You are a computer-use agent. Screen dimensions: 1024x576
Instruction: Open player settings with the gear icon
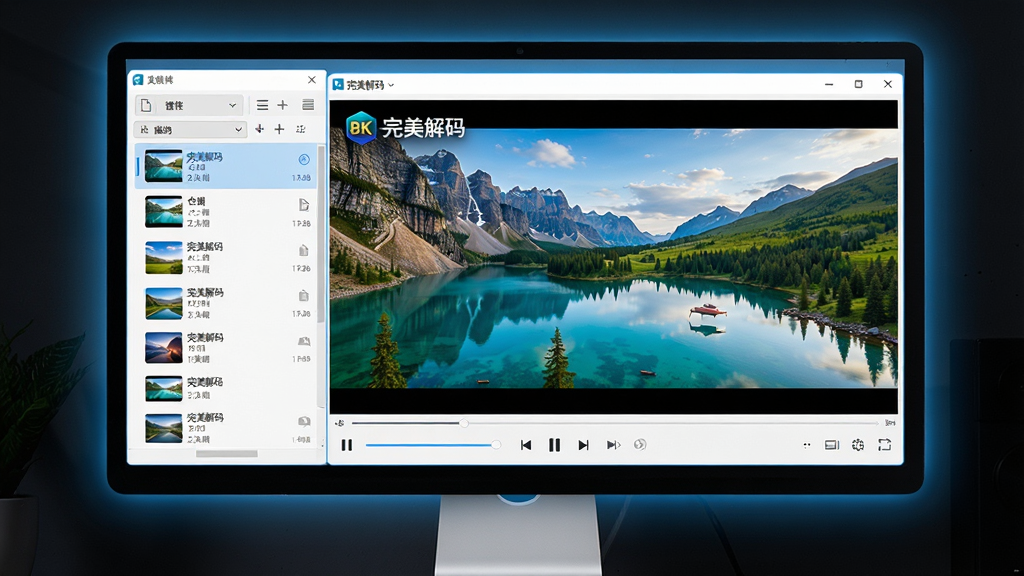click(858, 445)
